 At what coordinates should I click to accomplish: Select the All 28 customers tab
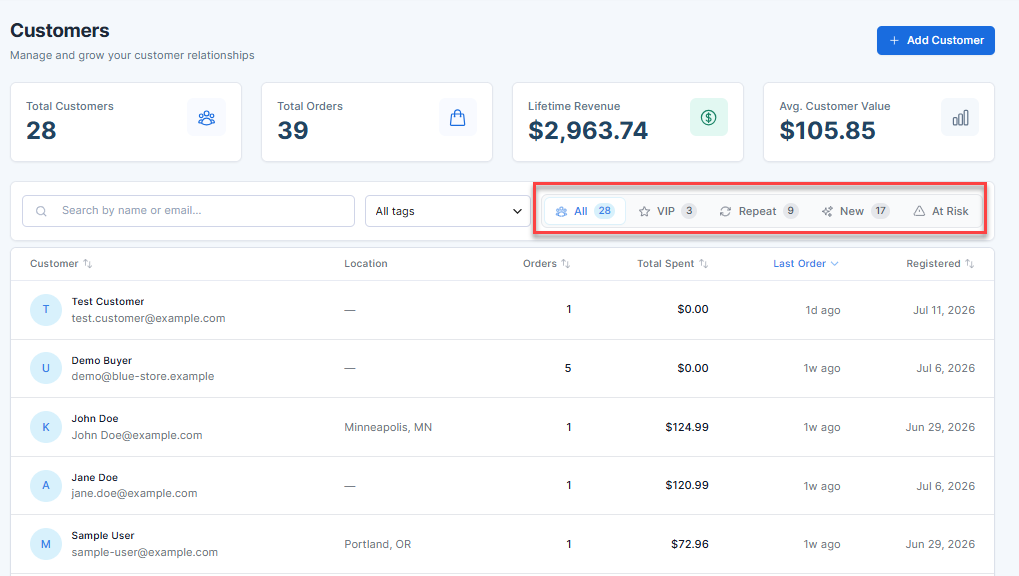pos(584,211)
